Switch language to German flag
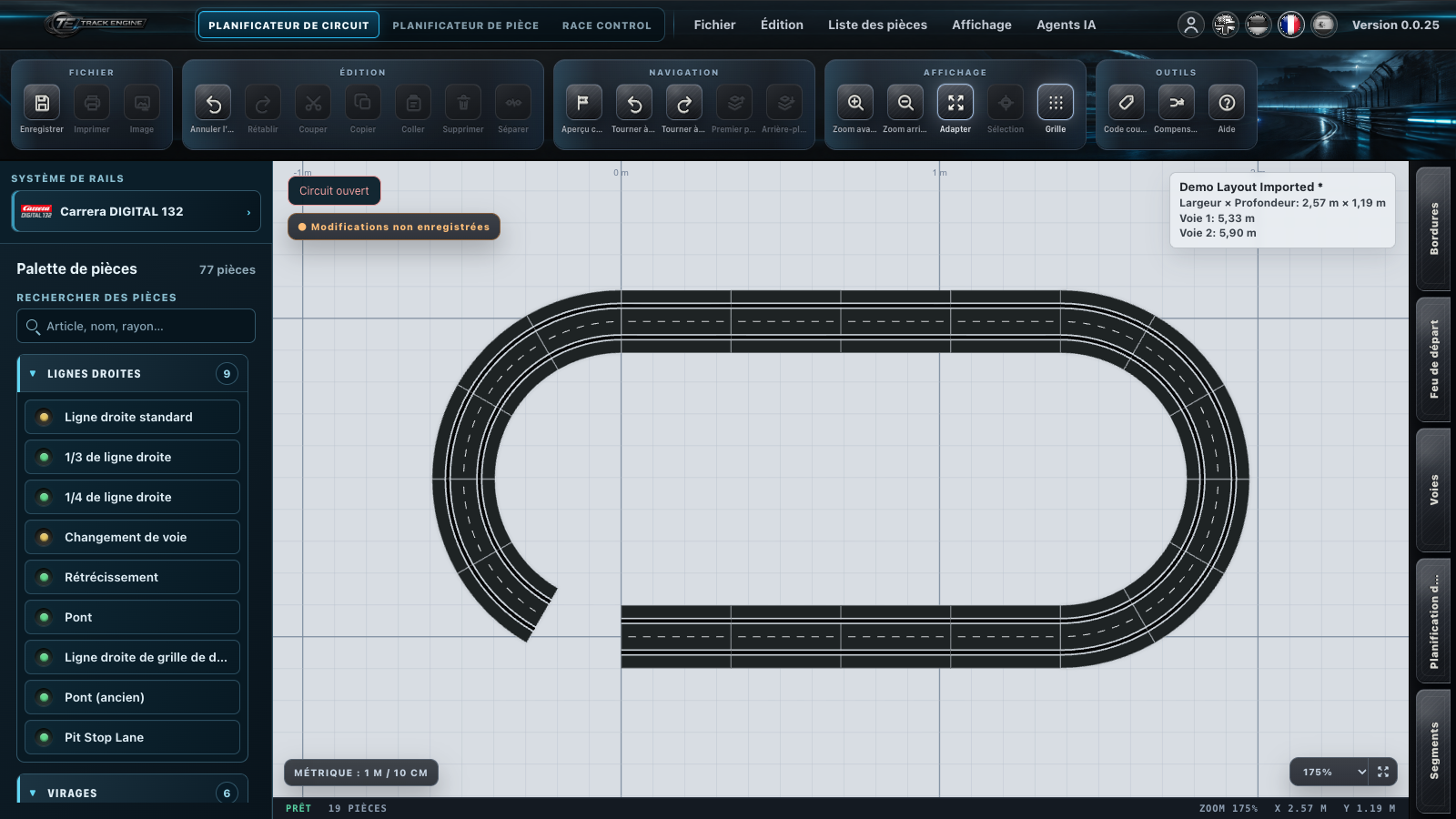Image resolution: width=1456 pixels, height=819 pixels. (x=1258, y=25)
